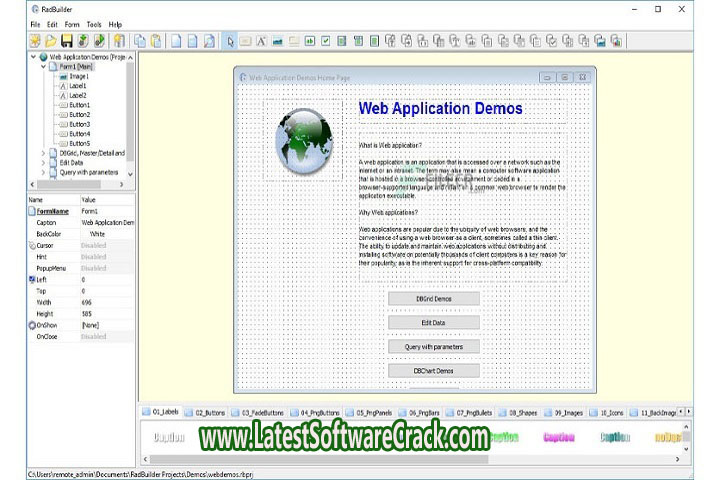The width and height of the screenshot is (720, 480).
Task: Click the globe image on the form
Action: click(x=304, y=141)
